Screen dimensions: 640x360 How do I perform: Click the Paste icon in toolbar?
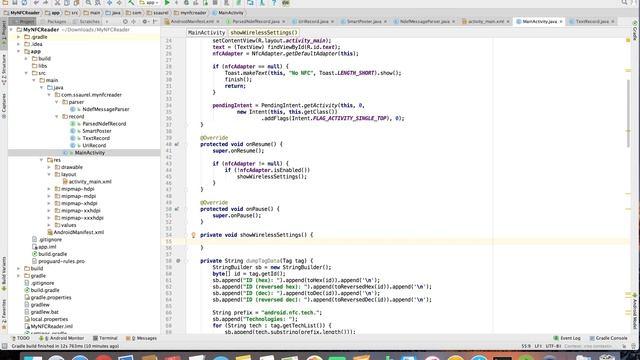(x=77, y=3)
